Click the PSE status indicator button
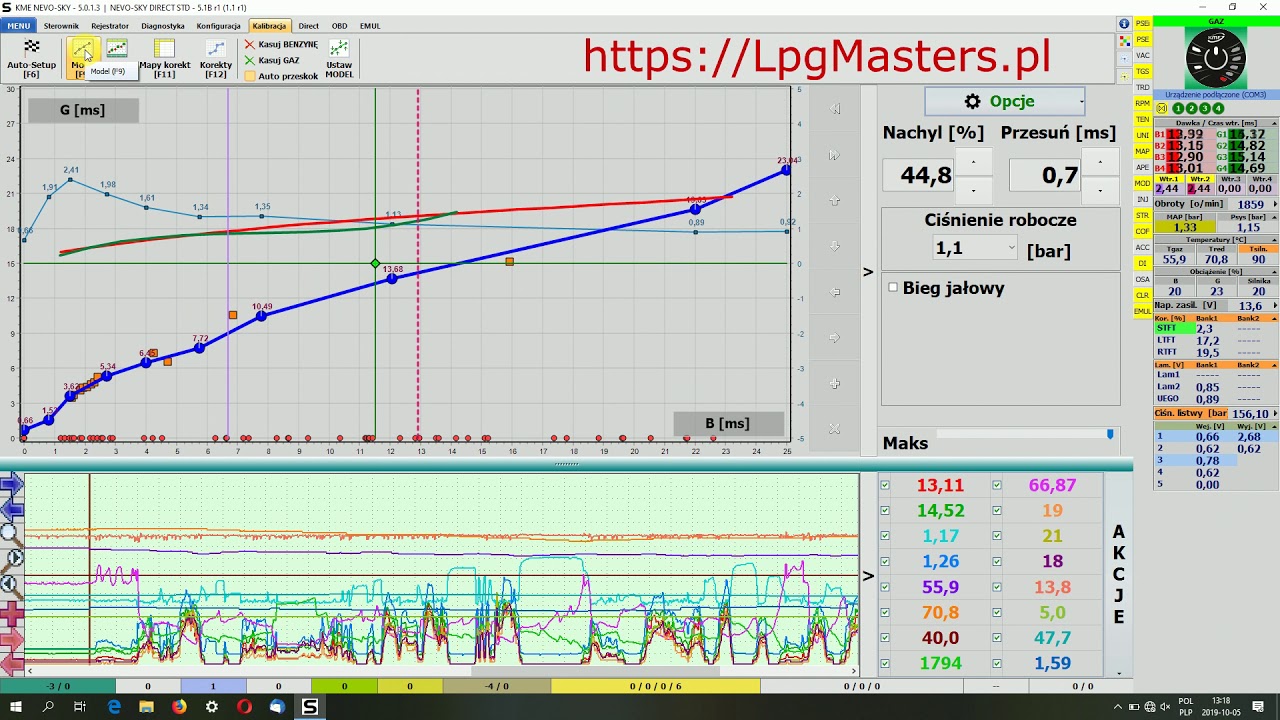Image resolution: width=1280 pixels, height=720 pixels. coord(1142,39)
